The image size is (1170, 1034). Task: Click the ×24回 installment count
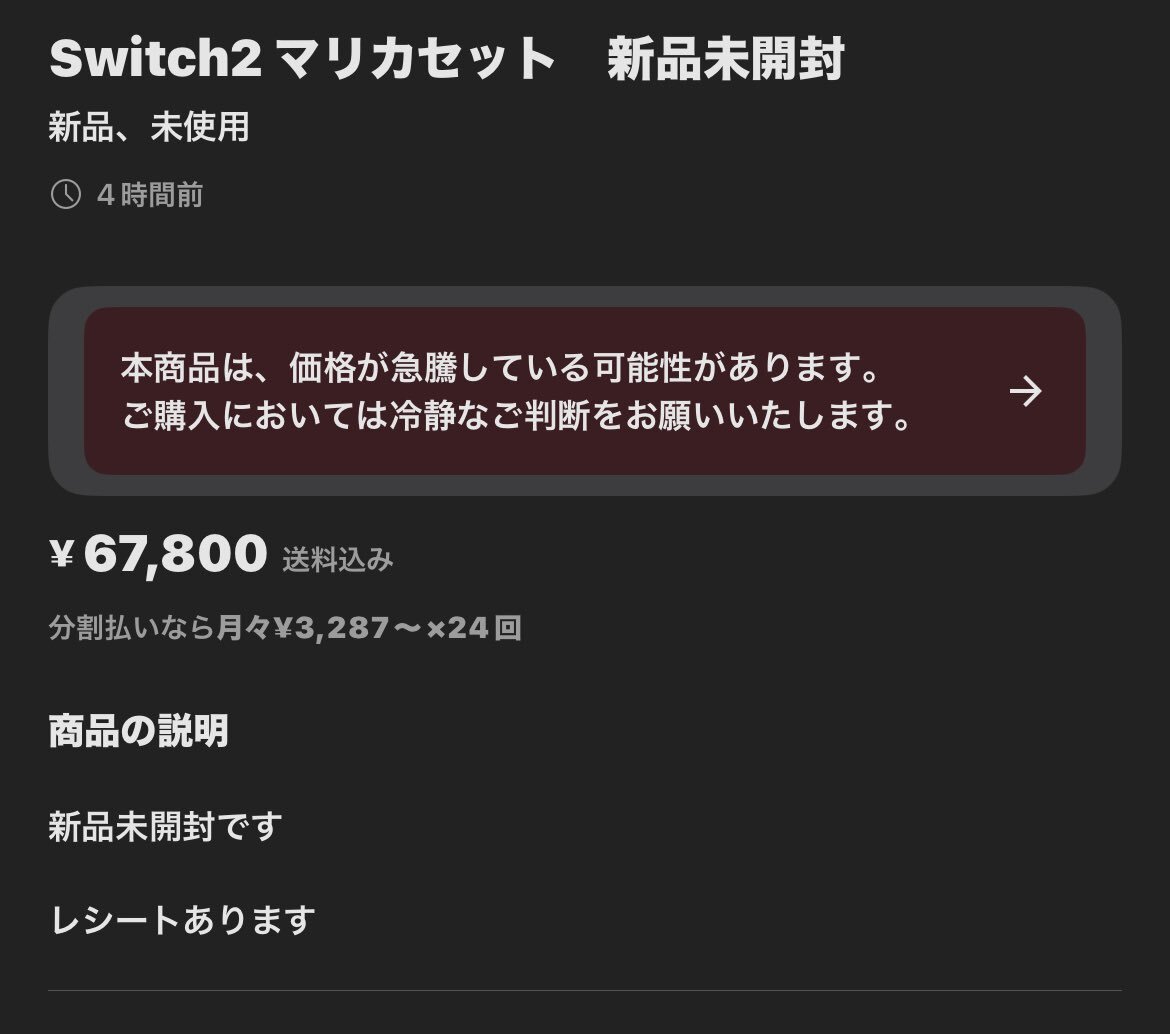pyautogui.click(x=473, y=628)
